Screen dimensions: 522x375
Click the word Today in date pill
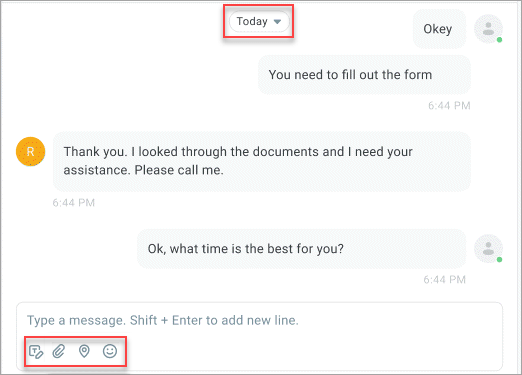coord(252,21)
